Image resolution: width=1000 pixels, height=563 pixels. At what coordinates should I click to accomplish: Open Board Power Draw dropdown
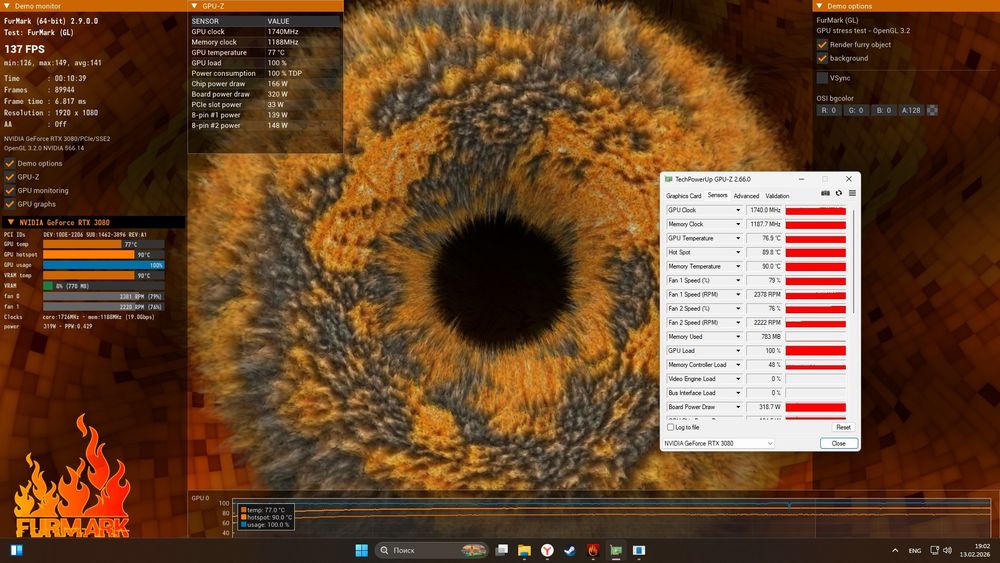(738, 407)
